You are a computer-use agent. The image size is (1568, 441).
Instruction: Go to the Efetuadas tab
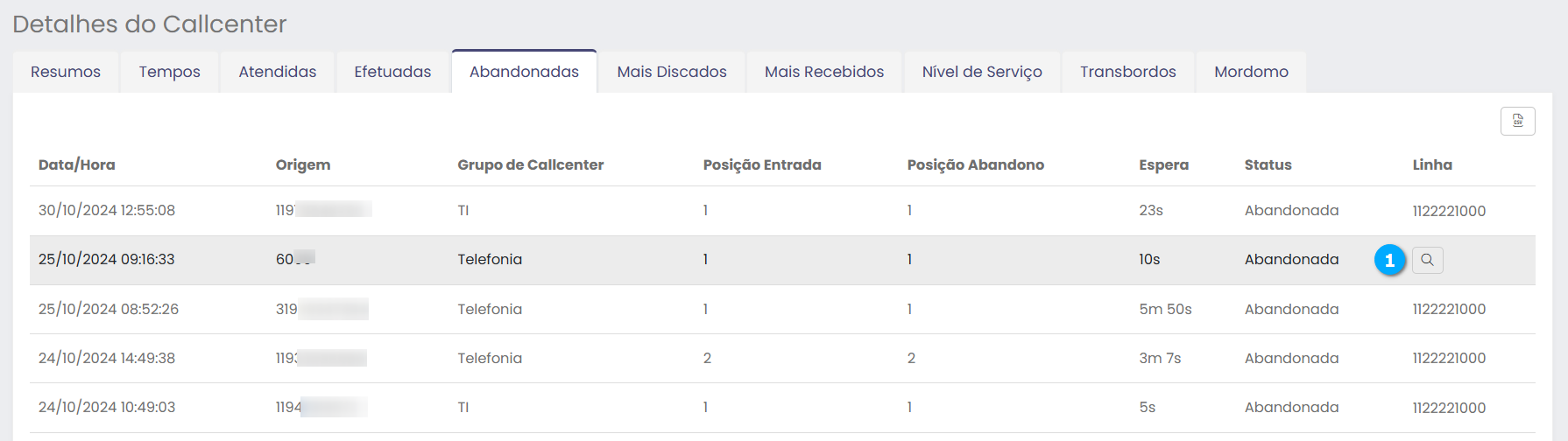coord(392,72)
